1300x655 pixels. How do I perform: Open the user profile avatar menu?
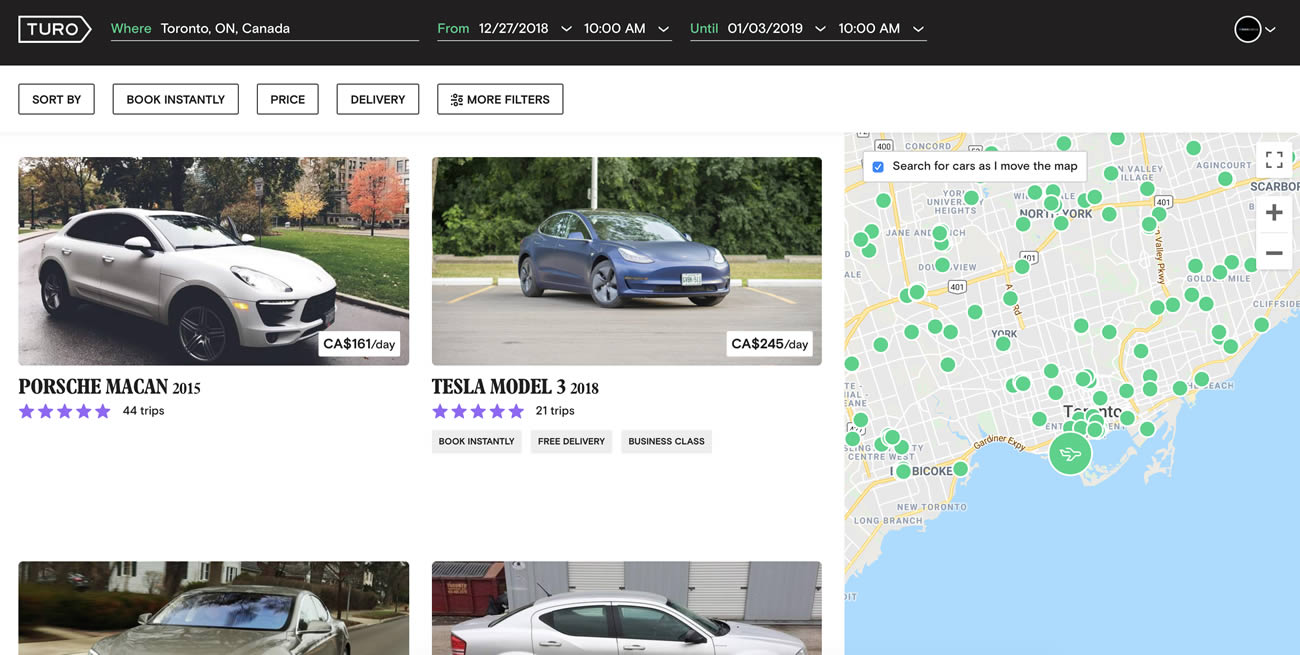[x=1247, y=29]
